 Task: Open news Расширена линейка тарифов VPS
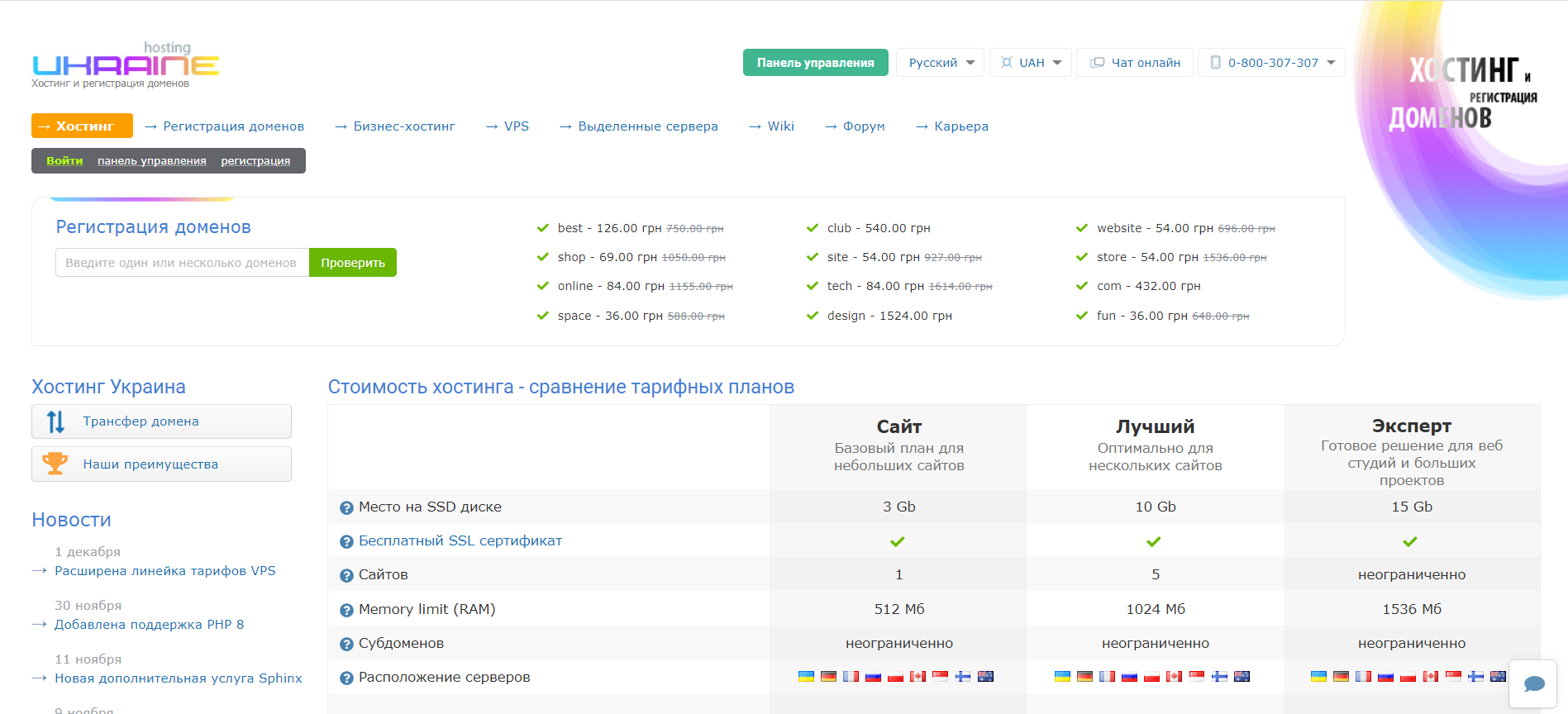click(x=165, y=571)
